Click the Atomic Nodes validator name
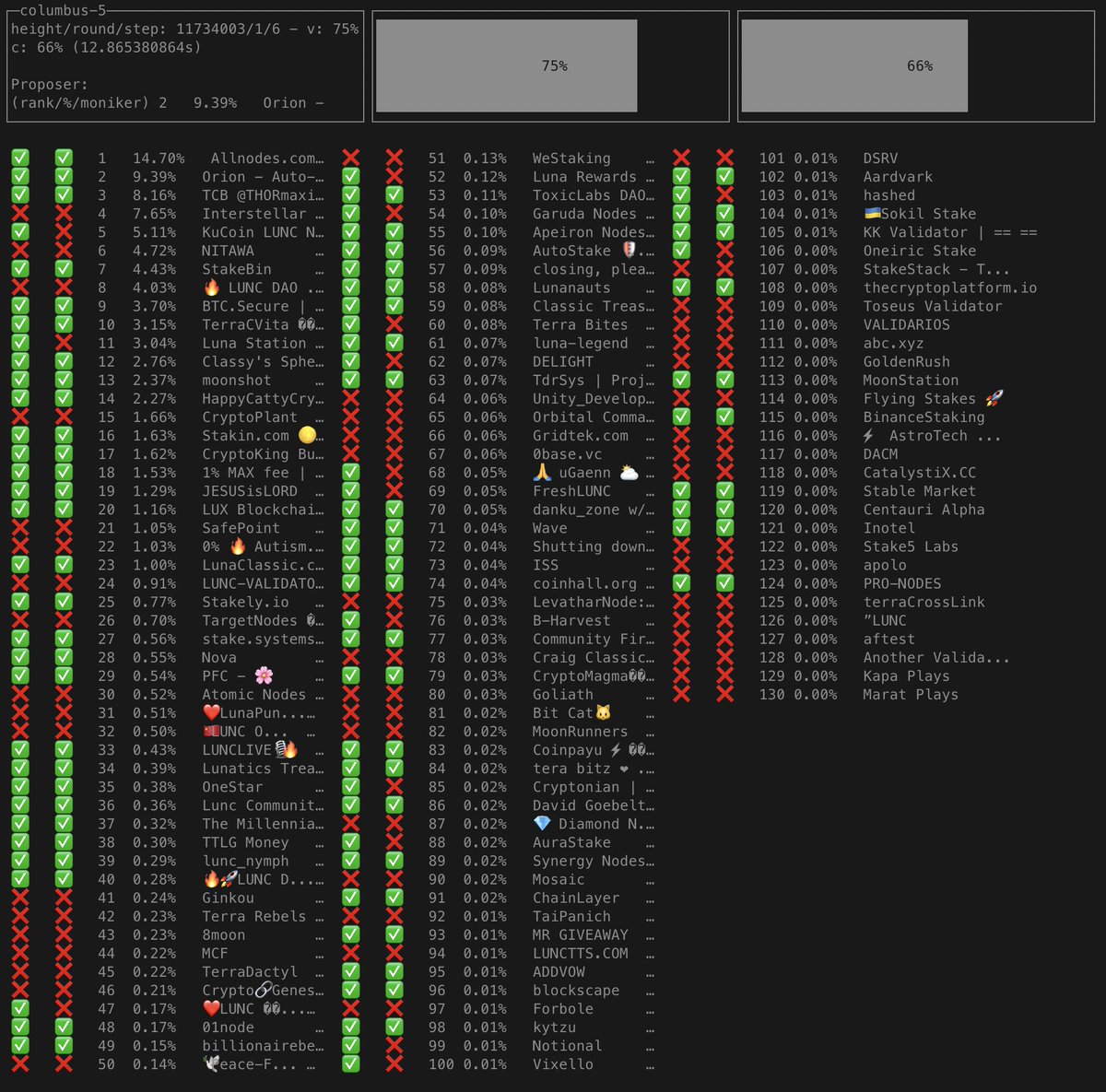Viewport: 1106px width, 1092px height. [254, 694]
